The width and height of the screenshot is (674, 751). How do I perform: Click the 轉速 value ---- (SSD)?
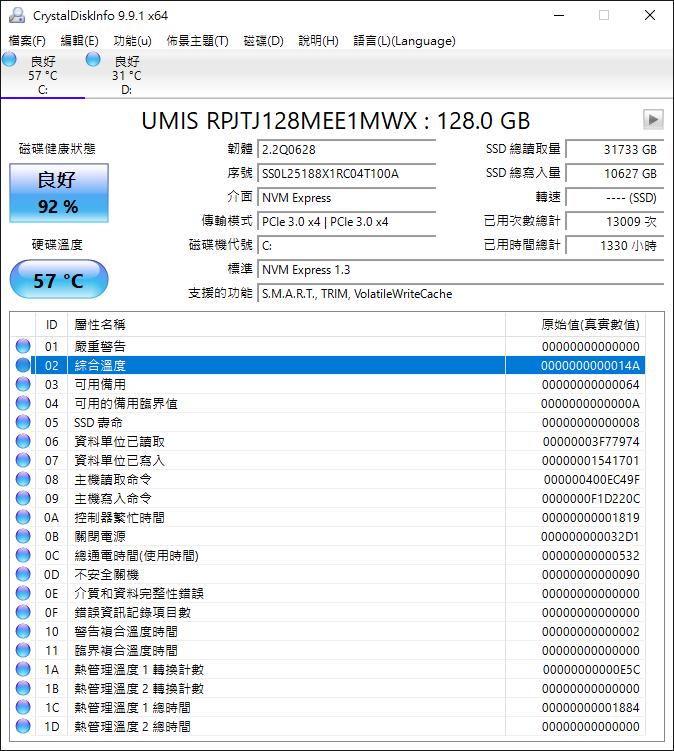tap(615, 197)
